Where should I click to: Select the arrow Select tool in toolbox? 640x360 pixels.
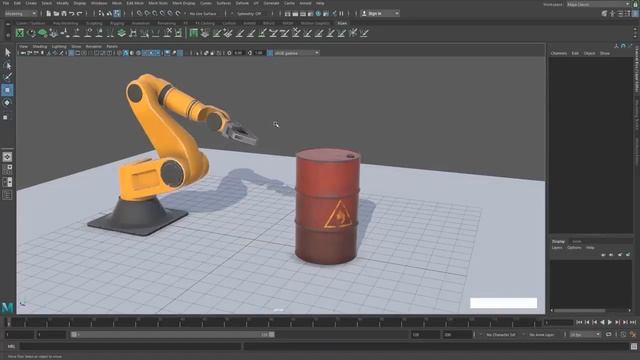coord(7,52)
